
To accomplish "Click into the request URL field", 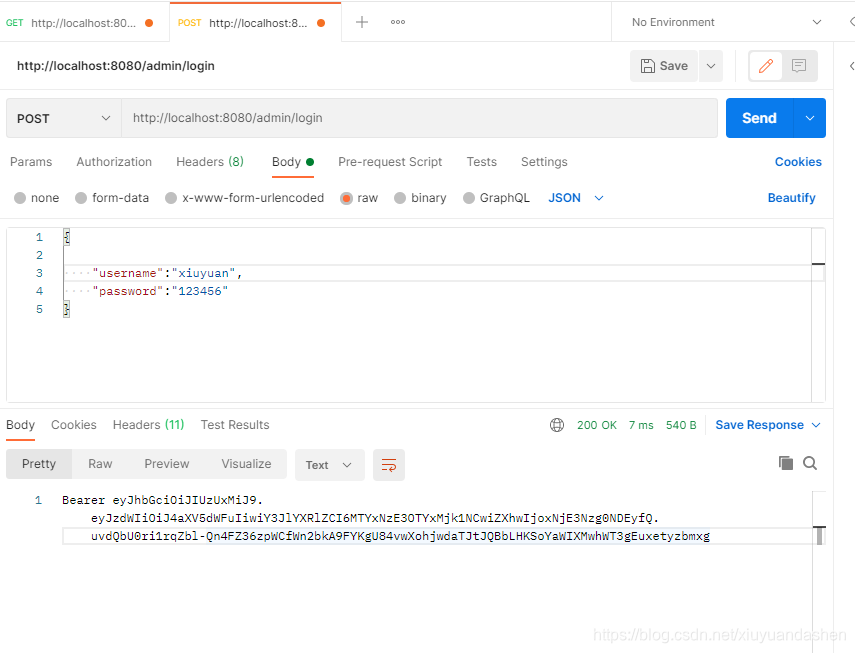I will (419, 118).
